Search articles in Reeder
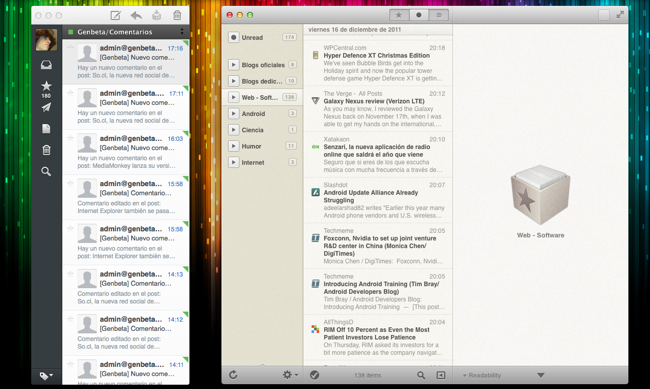The image size is (650, 389). (x=421, y=375)
